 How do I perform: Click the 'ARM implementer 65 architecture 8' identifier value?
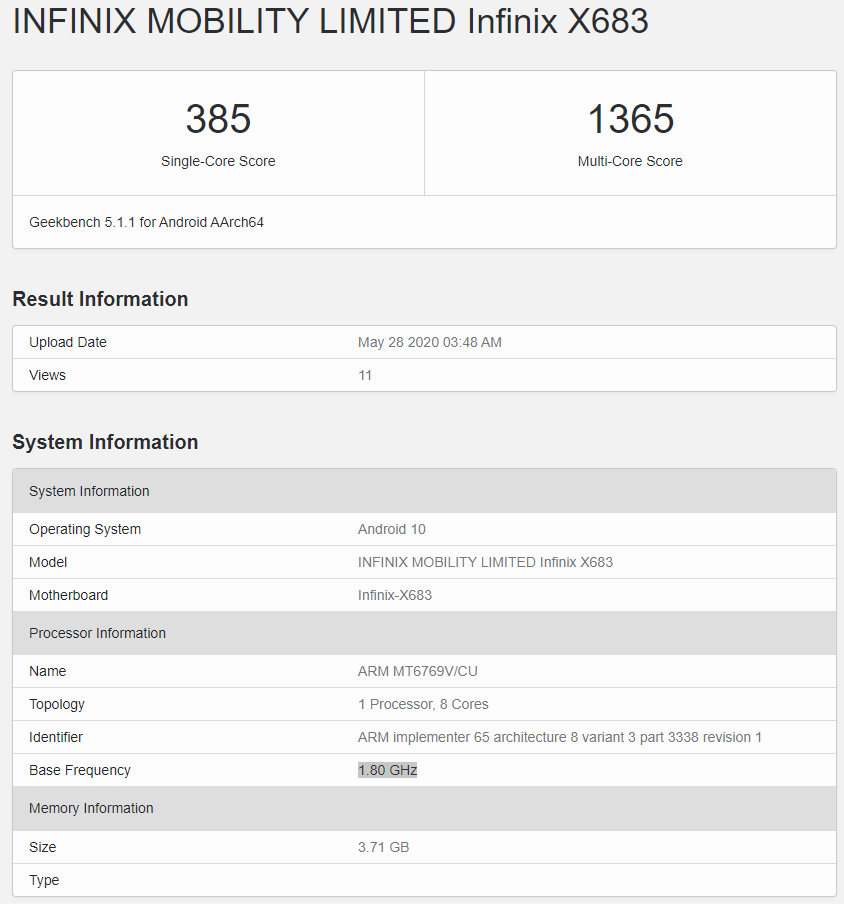click(560, 737)
